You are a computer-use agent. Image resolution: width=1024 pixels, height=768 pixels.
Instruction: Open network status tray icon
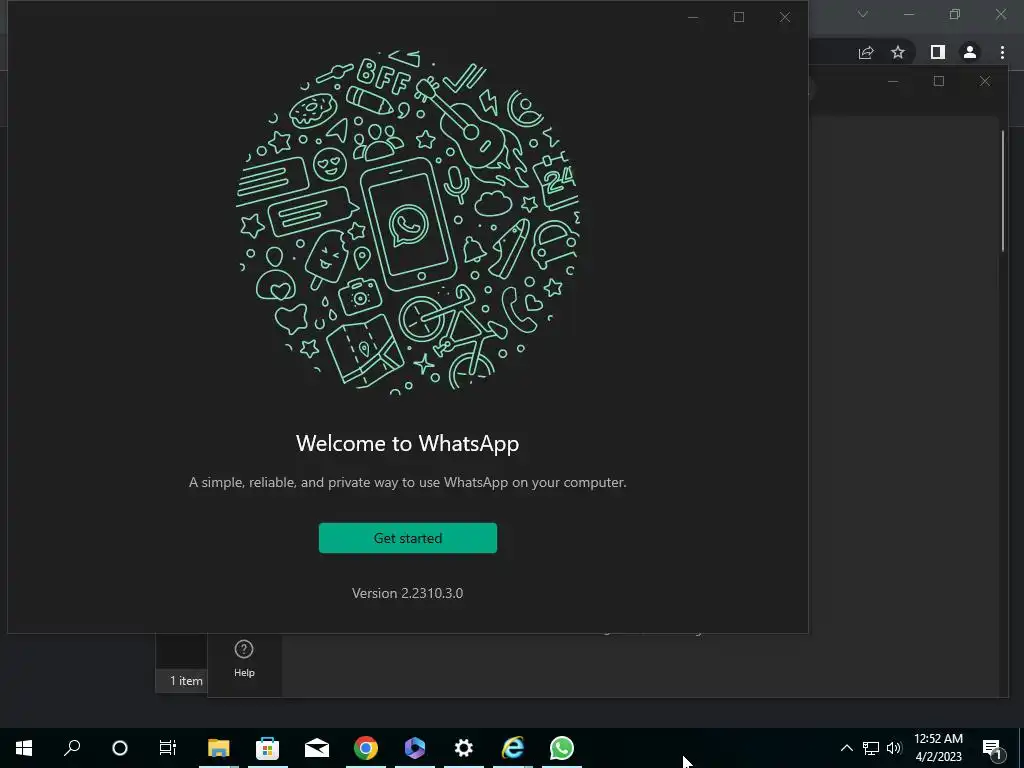[x=871, y=748]
